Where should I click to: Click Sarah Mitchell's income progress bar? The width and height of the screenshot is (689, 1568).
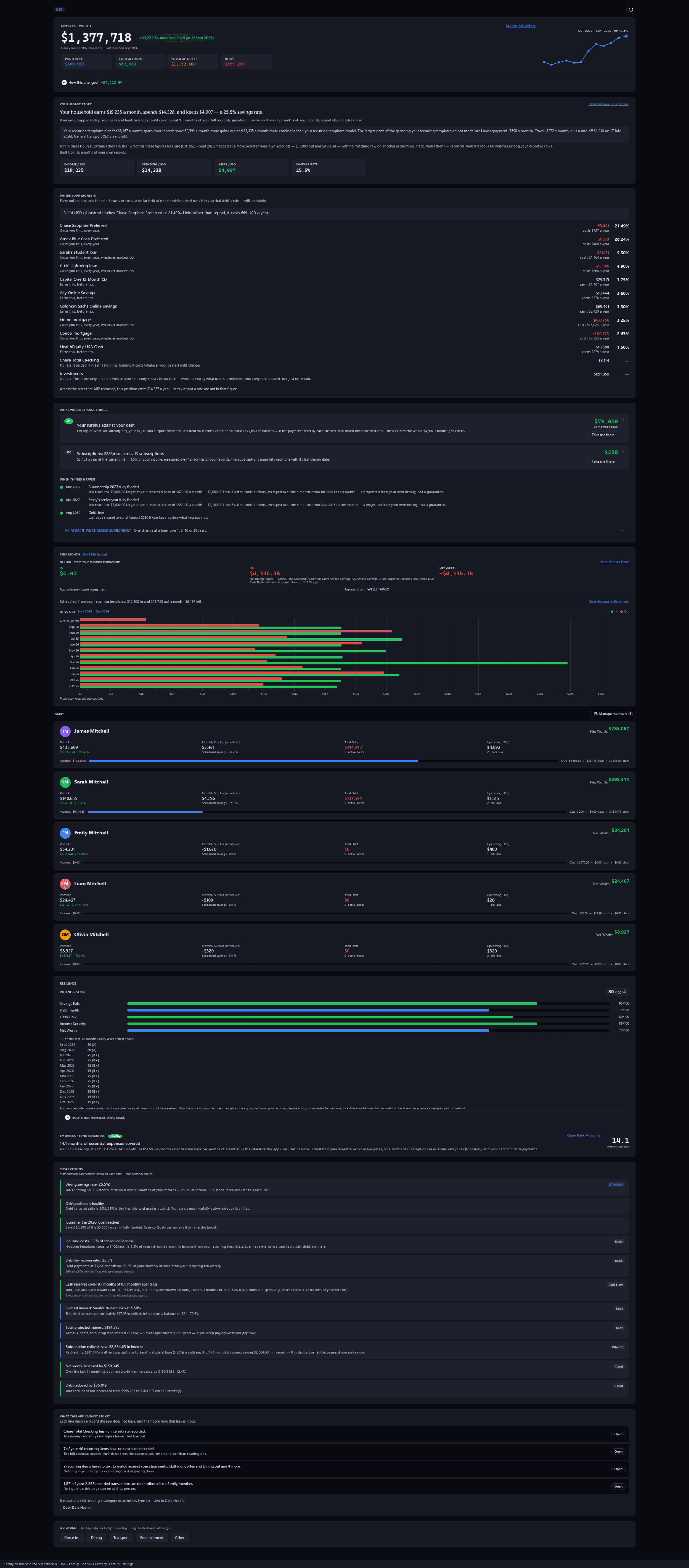tap(327, 811)
